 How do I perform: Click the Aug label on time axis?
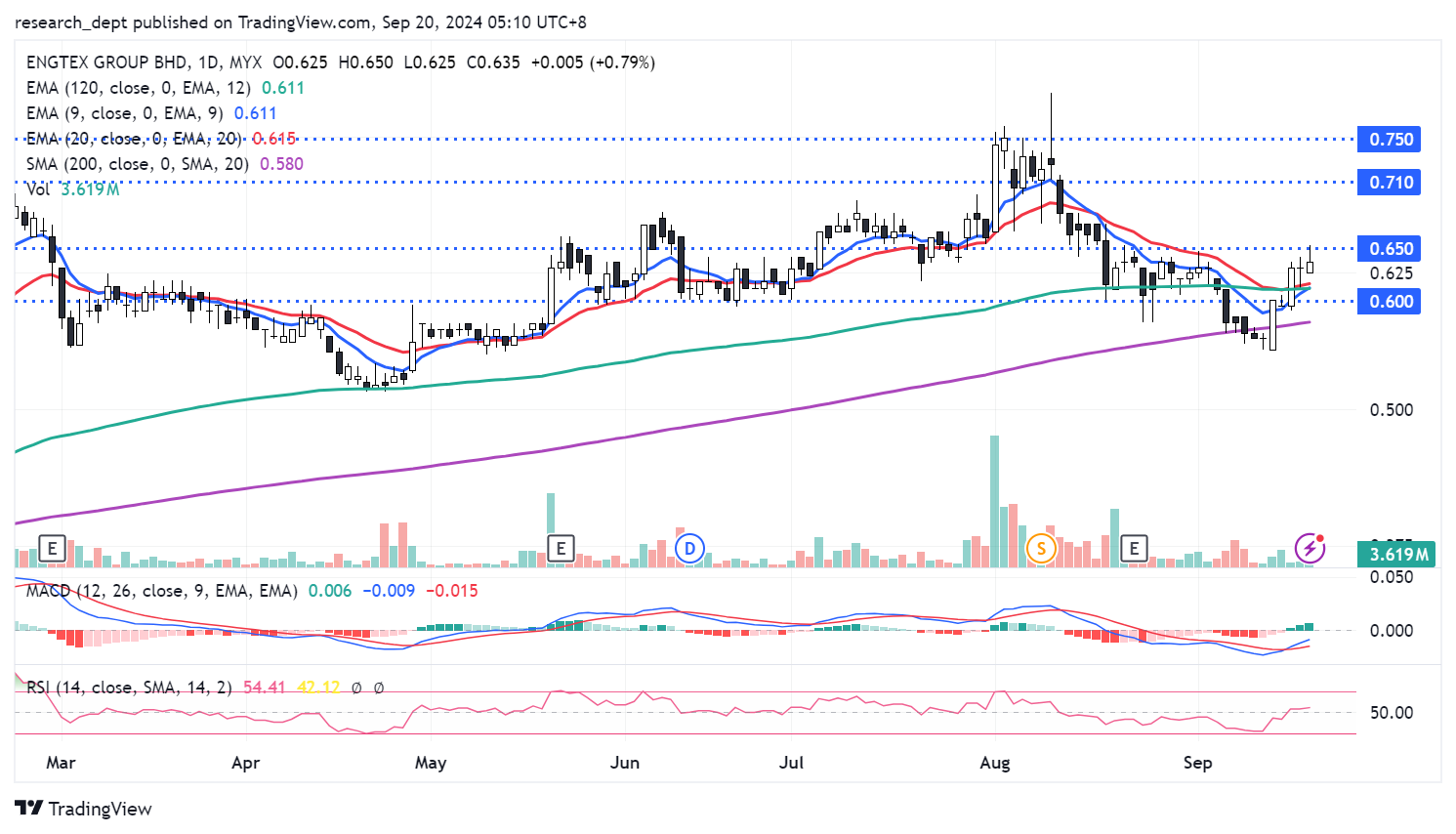[995, 763]
